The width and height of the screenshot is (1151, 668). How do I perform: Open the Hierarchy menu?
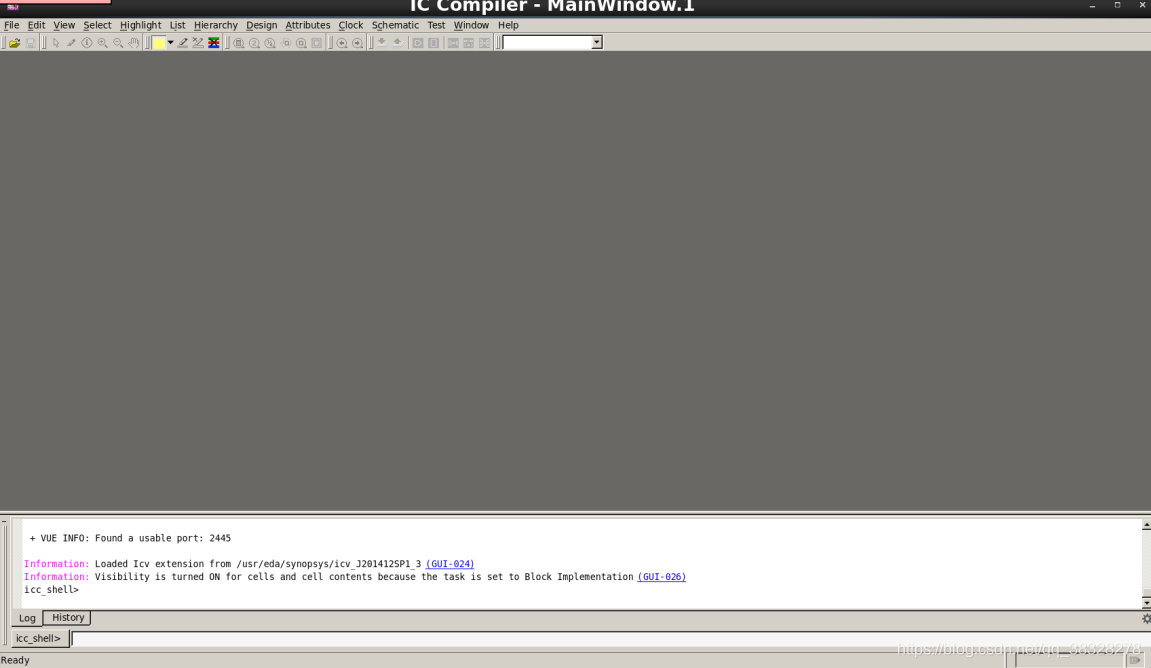point(216,25)
